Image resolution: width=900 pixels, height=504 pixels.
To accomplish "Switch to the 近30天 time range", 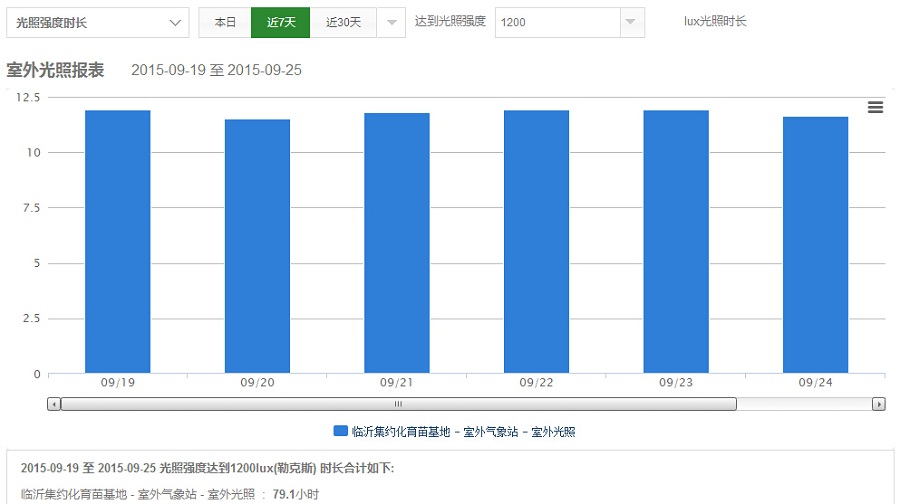I will pyautogui.click(x=343, y=22).
